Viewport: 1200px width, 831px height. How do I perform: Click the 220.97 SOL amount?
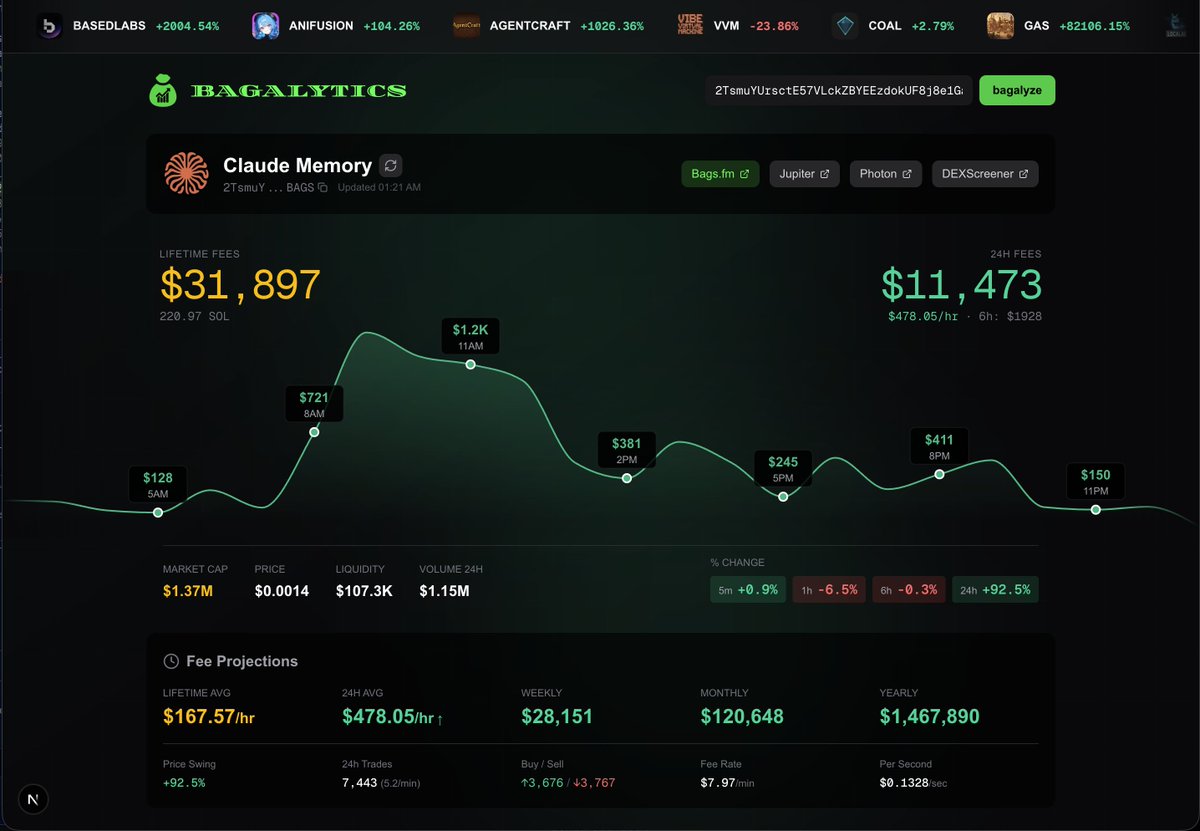[x=195, y=316]
